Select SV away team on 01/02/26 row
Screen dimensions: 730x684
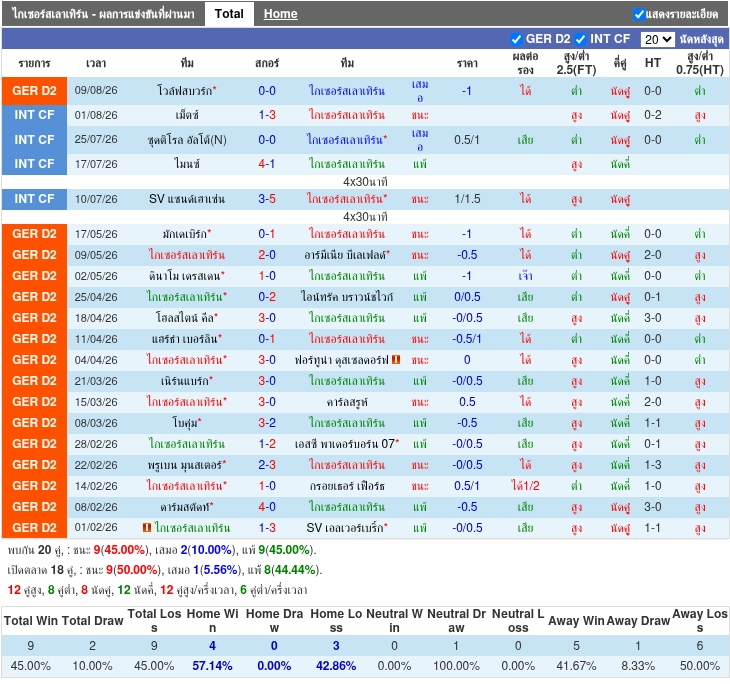point(347,528)
